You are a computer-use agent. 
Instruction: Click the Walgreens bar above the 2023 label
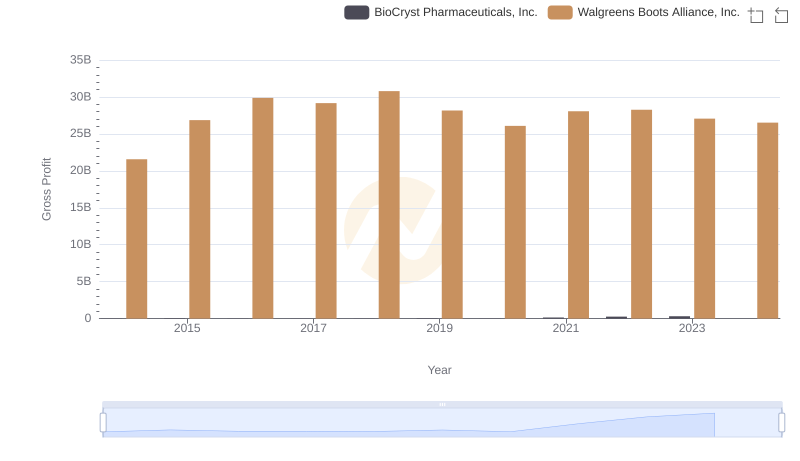pyautogui.click(x=704, y=218)
